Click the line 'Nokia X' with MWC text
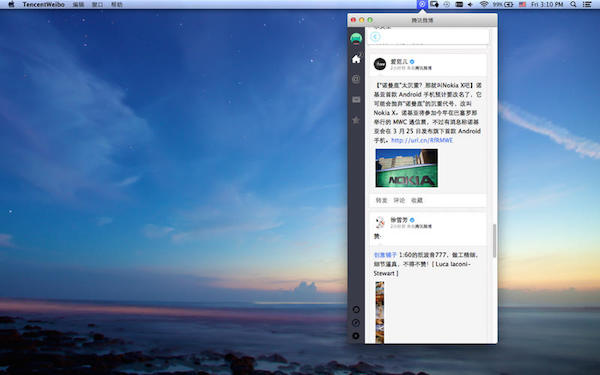This screenshot has width=600, height=375. coord(425,113)
